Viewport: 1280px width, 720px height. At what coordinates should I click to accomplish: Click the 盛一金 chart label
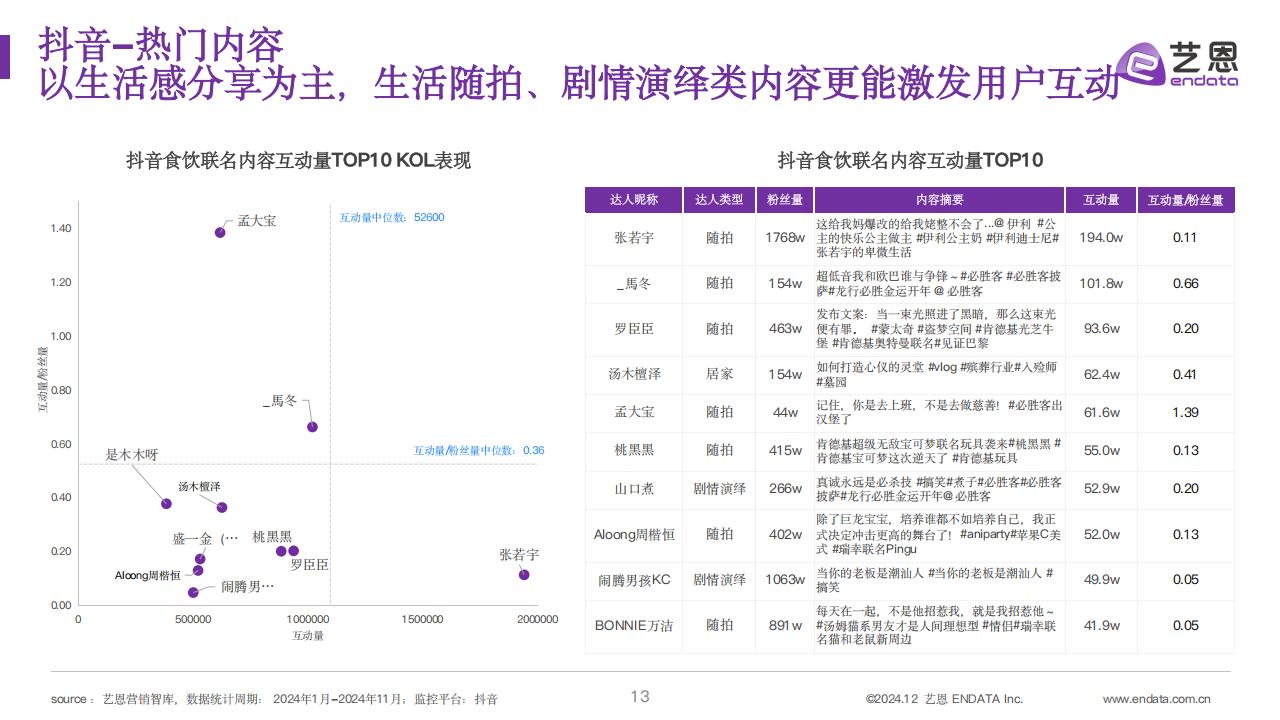[x=205, y=538]
